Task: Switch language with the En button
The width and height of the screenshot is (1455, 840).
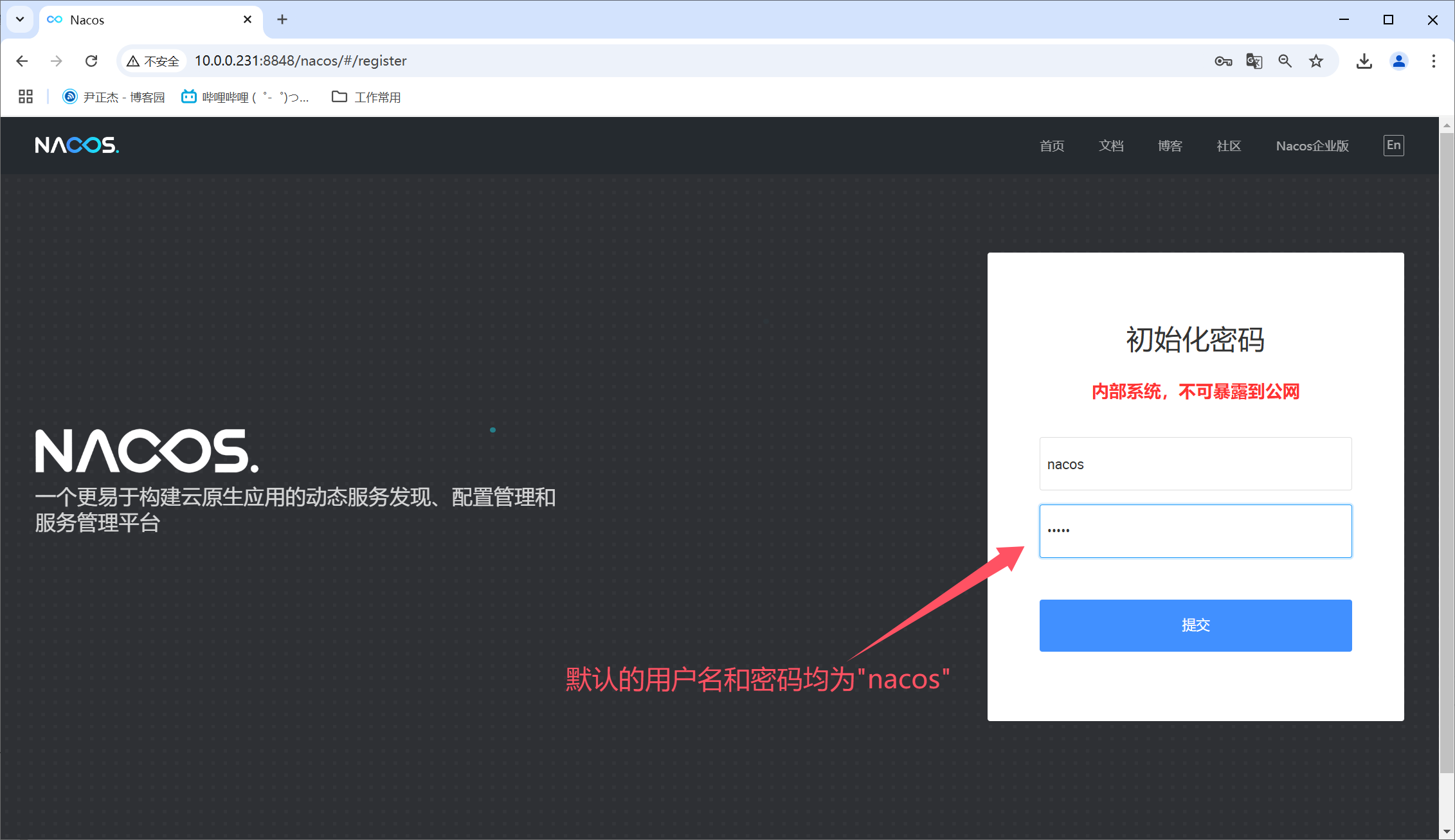Action: [1393, 145]
